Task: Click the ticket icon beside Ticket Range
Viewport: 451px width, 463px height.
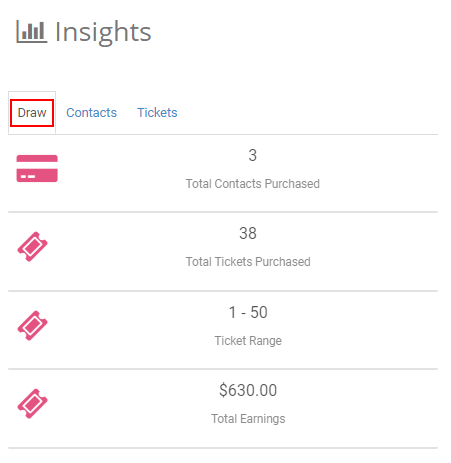Action: 32,326
